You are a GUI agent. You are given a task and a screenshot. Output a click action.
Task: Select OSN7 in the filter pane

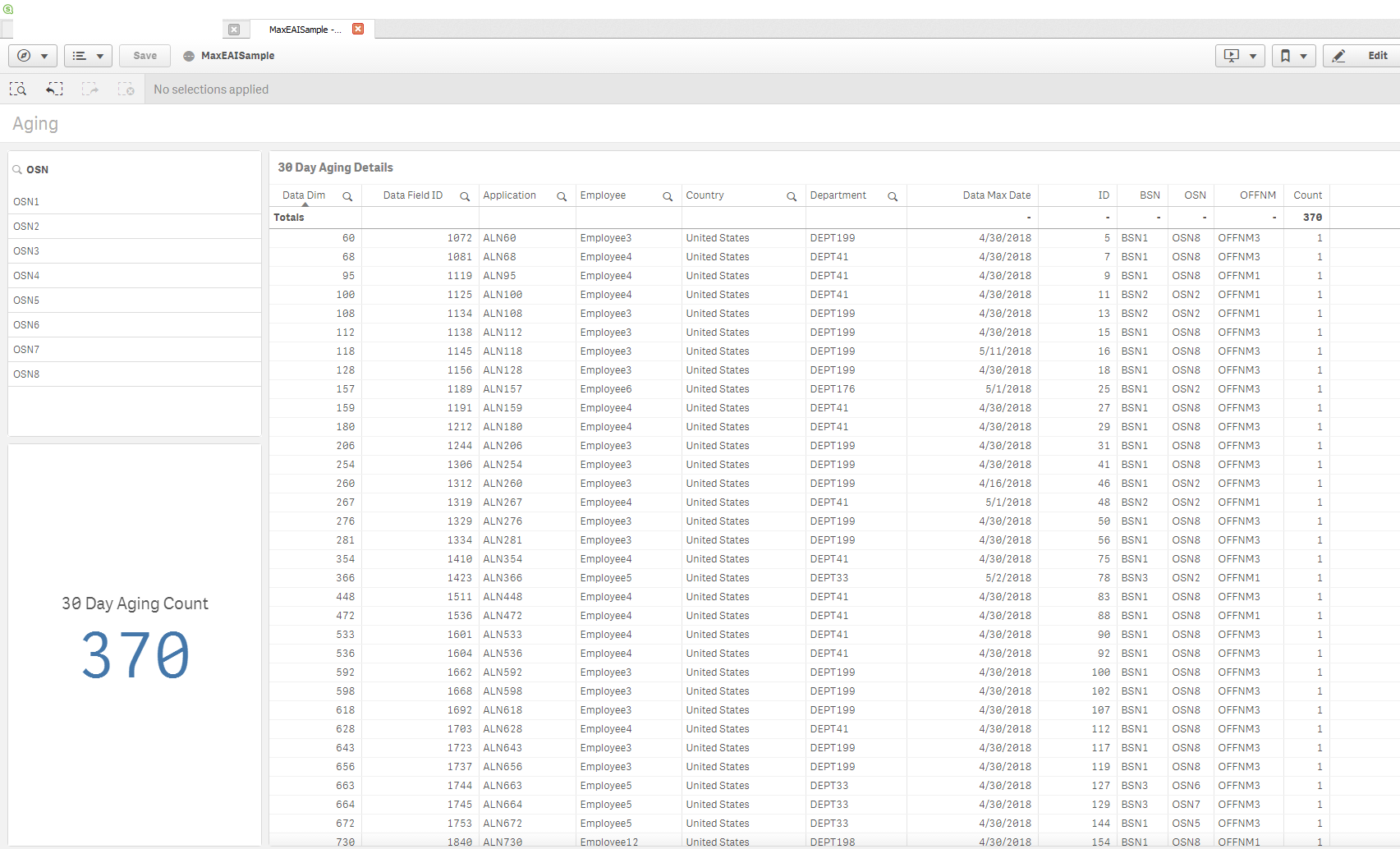tap(135, 350)
